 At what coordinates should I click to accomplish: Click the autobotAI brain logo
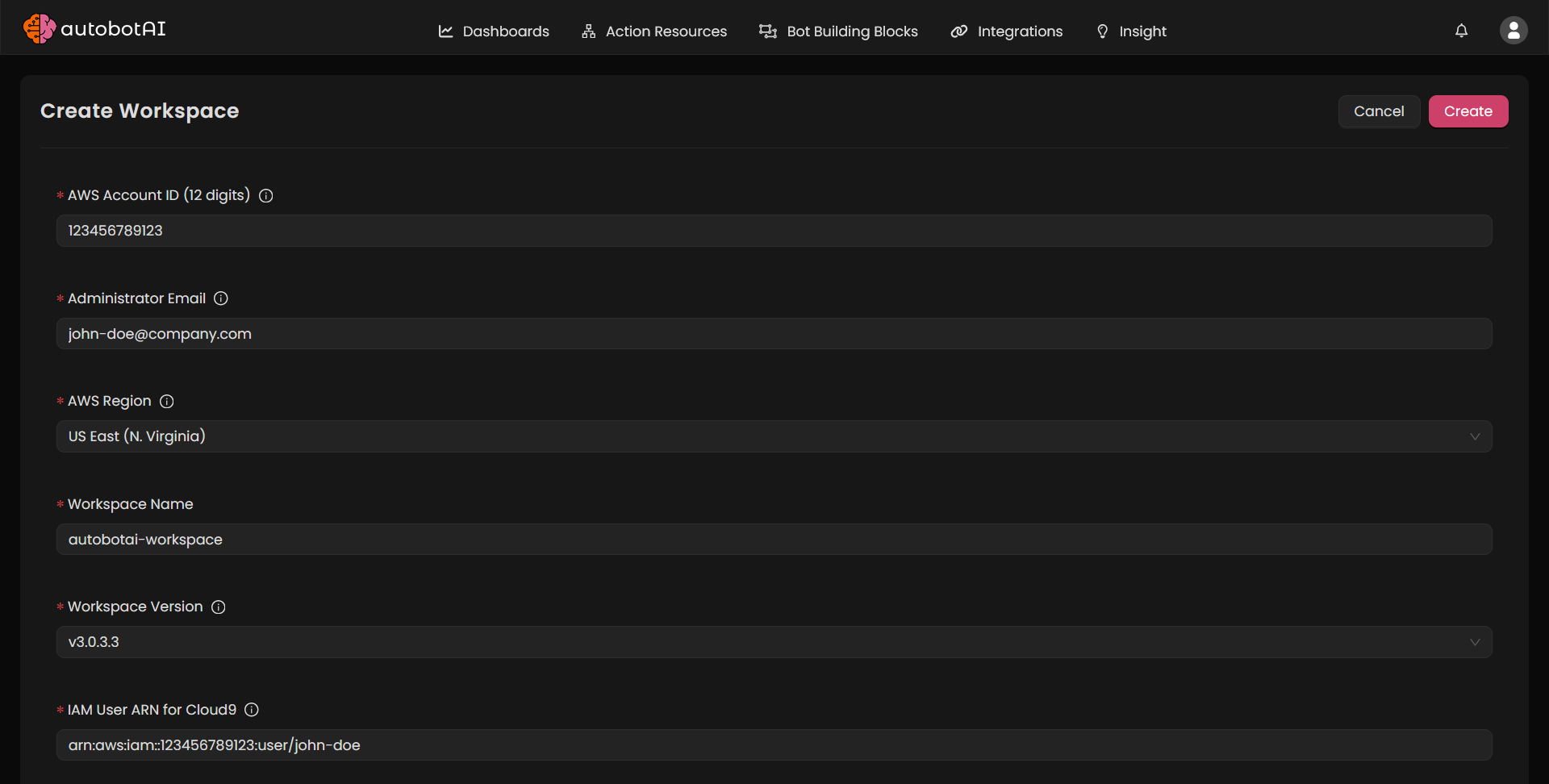point(40,29)
